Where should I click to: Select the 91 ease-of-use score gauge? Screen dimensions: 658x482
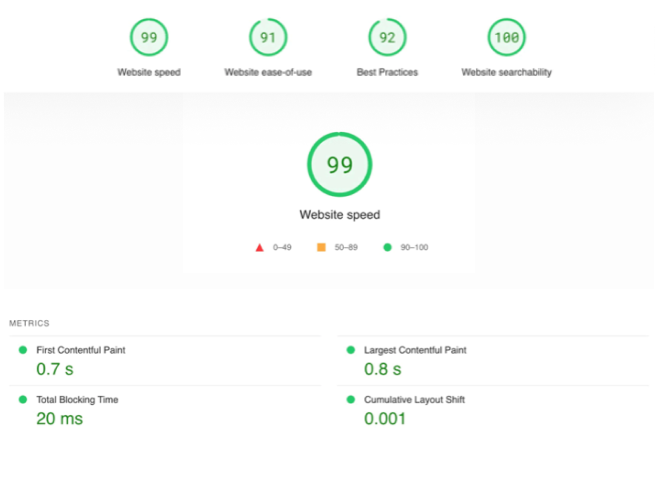tap(268, 38)
